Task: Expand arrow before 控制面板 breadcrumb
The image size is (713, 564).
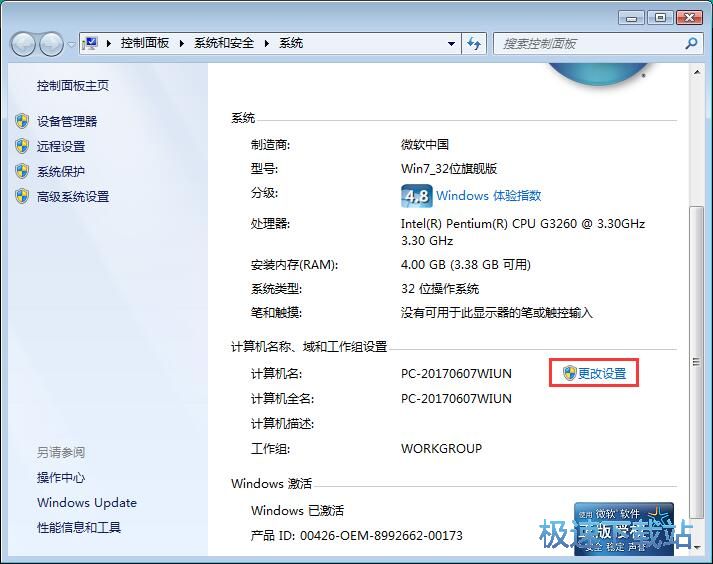Action: pos(109,44)
